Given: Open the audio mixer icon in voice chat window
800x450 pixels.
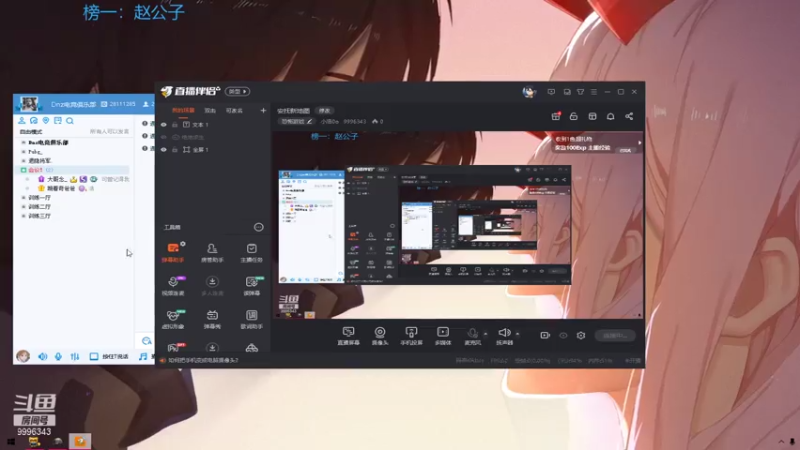Looking at the screenshot, I should [75, 356].
